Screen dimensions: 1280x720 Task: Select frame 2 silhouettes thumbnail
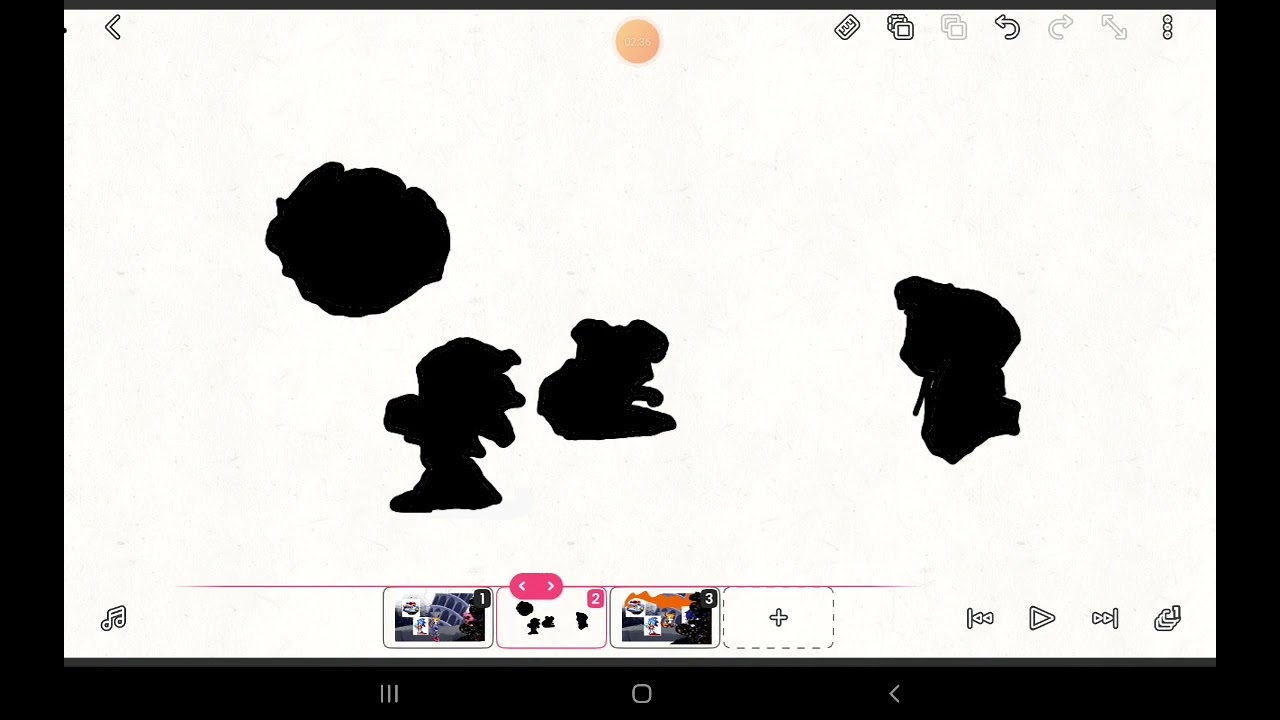tap(551, 618)
